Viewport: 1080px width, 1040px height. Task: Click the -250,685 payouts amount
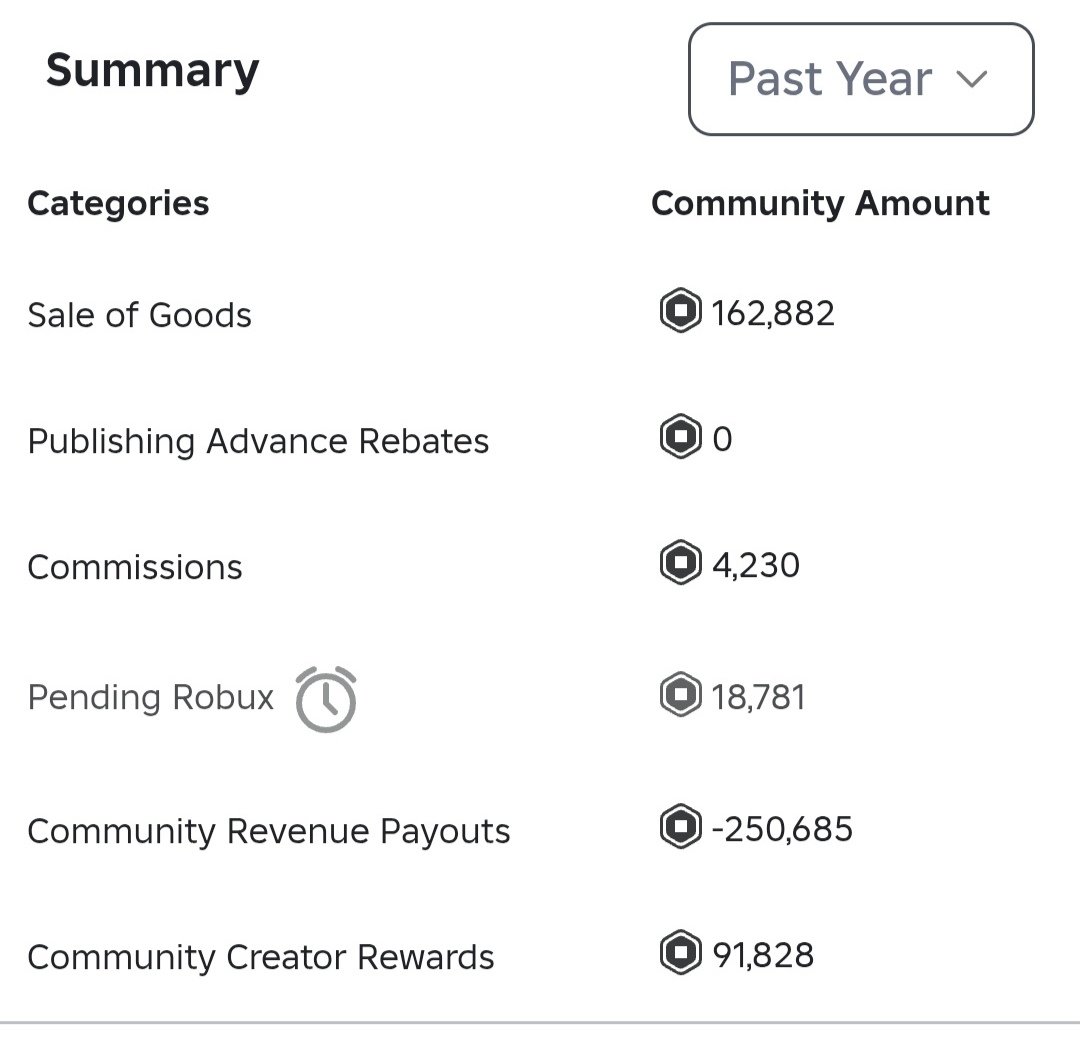coord(782,829)
